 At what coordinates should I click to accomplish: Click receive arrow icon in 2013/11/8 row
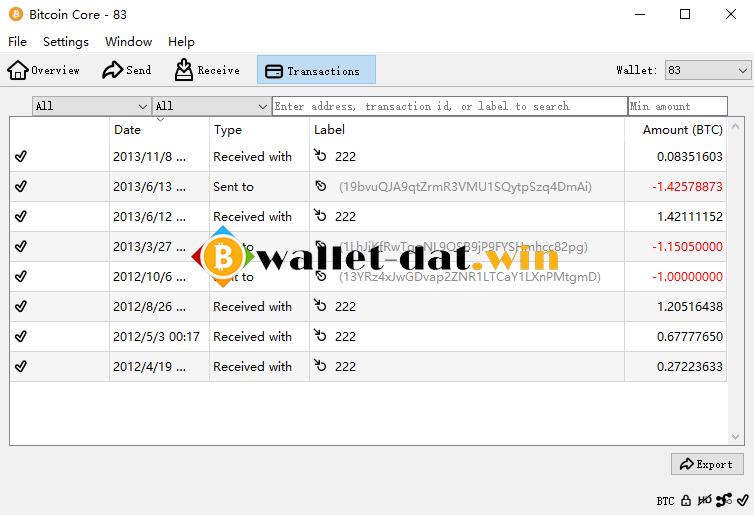[x=320, y=155]
